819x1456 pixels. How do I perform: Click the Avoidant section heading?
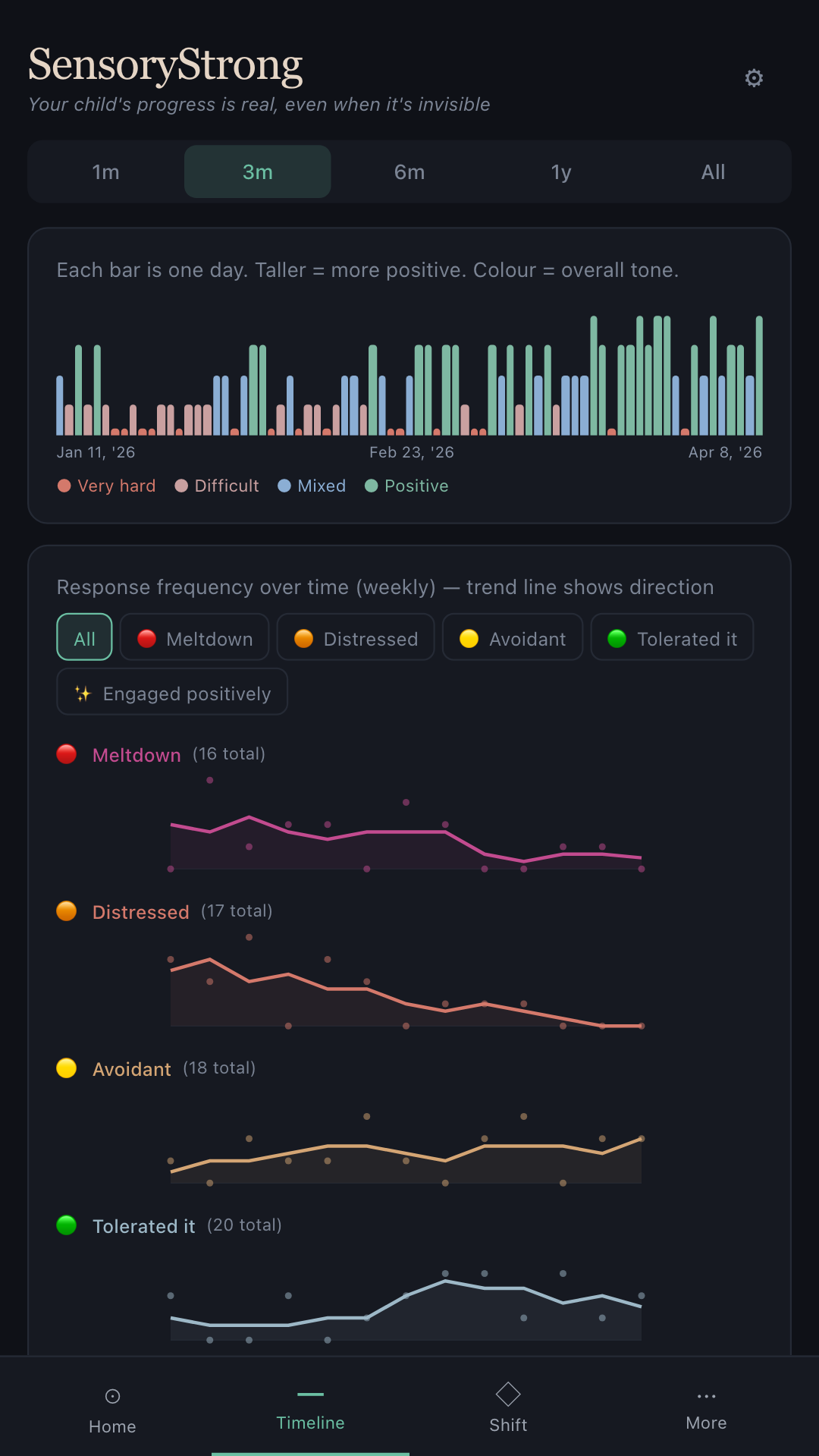132,1069
